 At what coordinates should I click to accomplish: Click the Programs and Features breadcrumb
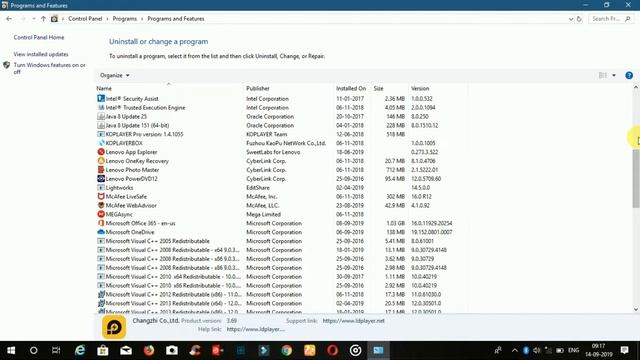[x=176, y=19]
